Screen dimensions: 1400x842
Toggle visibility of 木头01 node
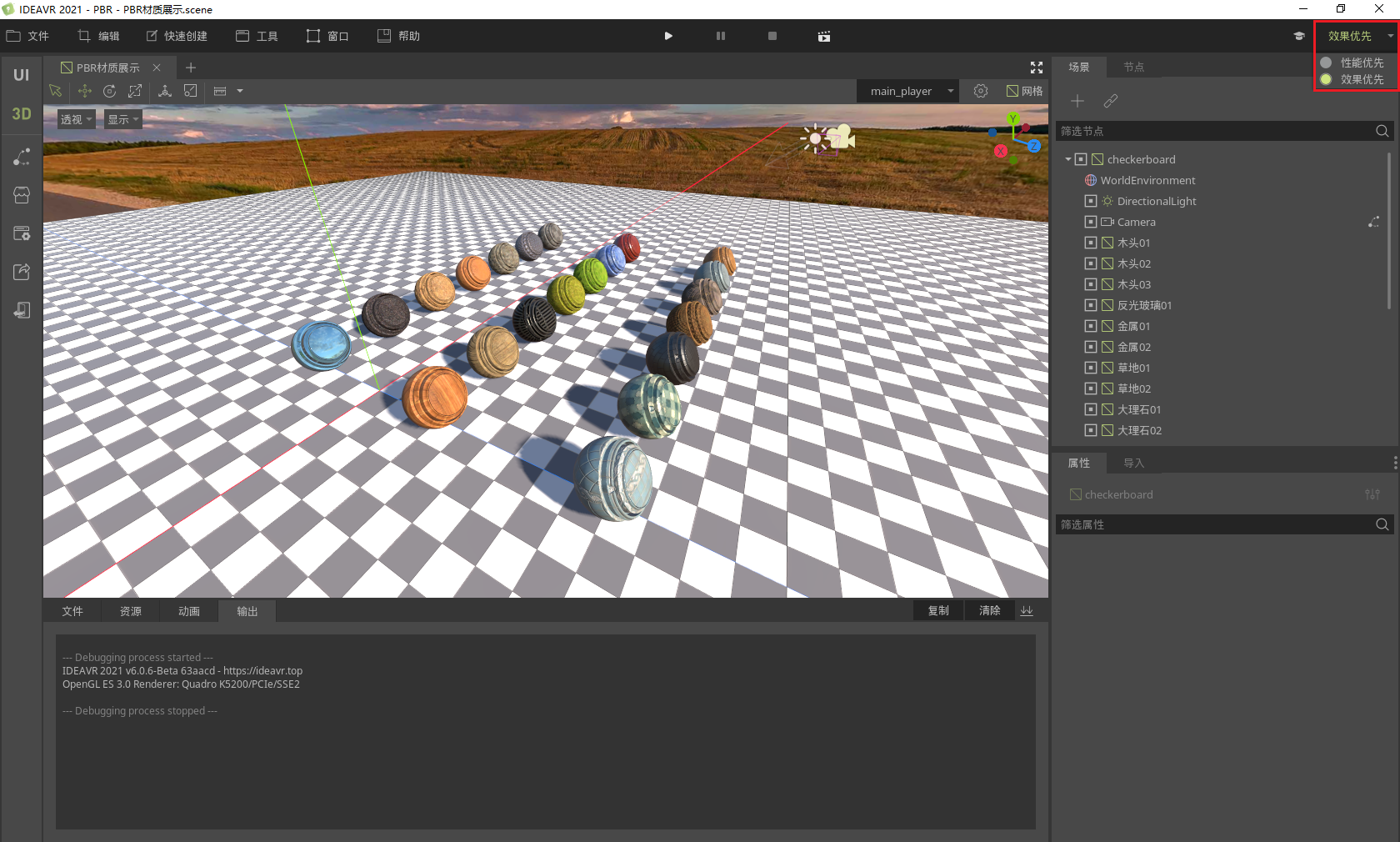(x=1091, y=243)
